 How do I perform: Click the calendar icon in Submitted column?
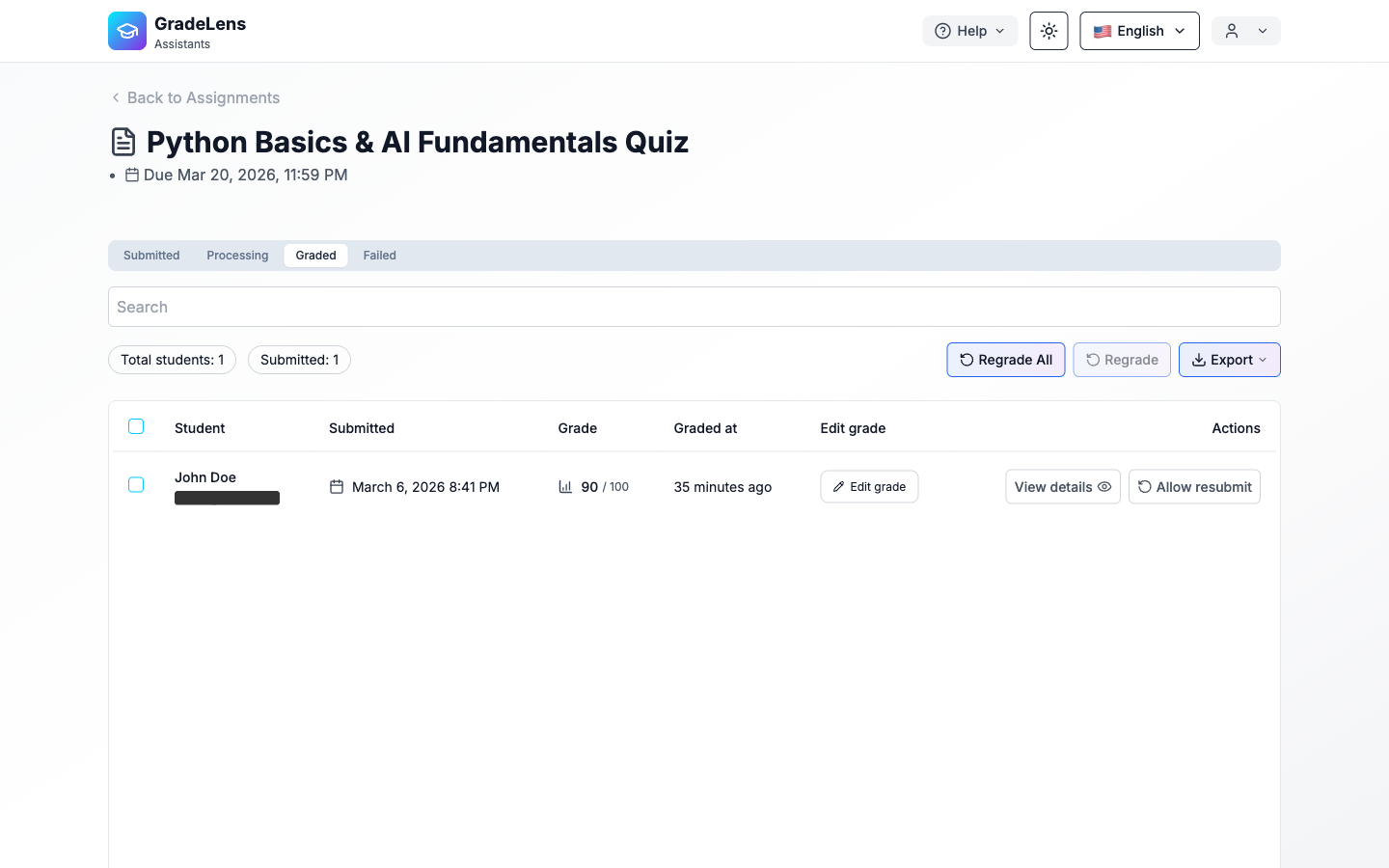tap(337, 487)
